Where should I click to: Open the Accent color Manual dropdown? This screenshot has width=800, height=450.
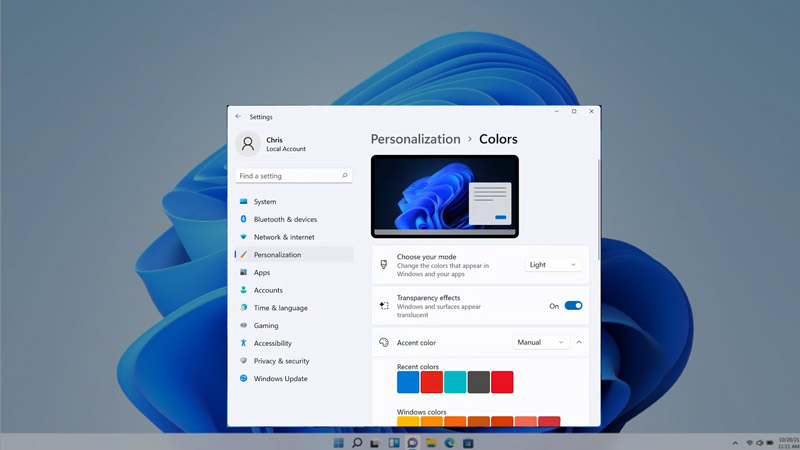[540, 342]
